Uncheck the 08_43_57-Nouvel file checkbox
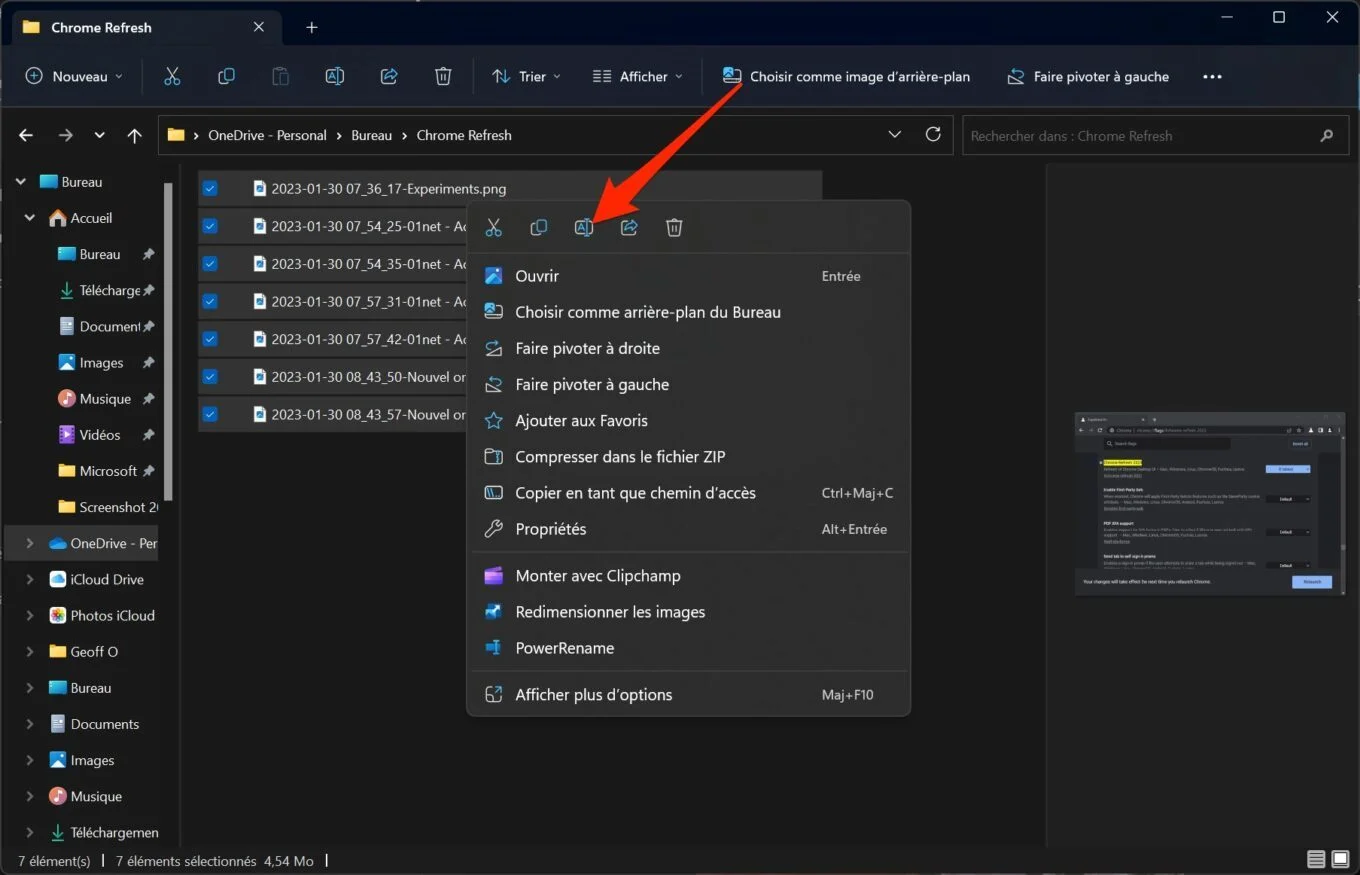This screenshot has width=1360, height=875. [210, 414]
